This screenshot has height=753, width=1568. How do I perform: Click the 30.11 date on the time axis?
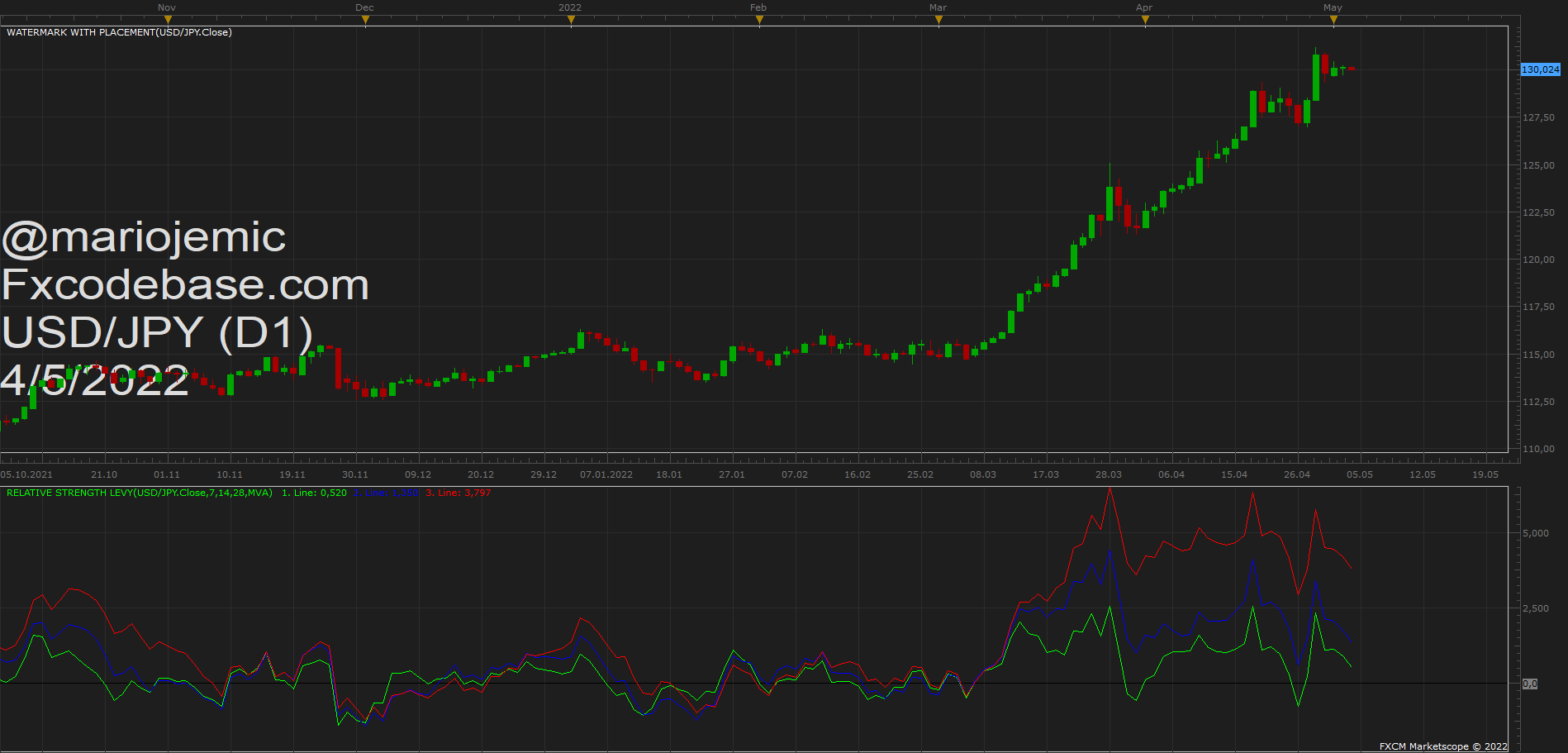click(x=355, y=474)
